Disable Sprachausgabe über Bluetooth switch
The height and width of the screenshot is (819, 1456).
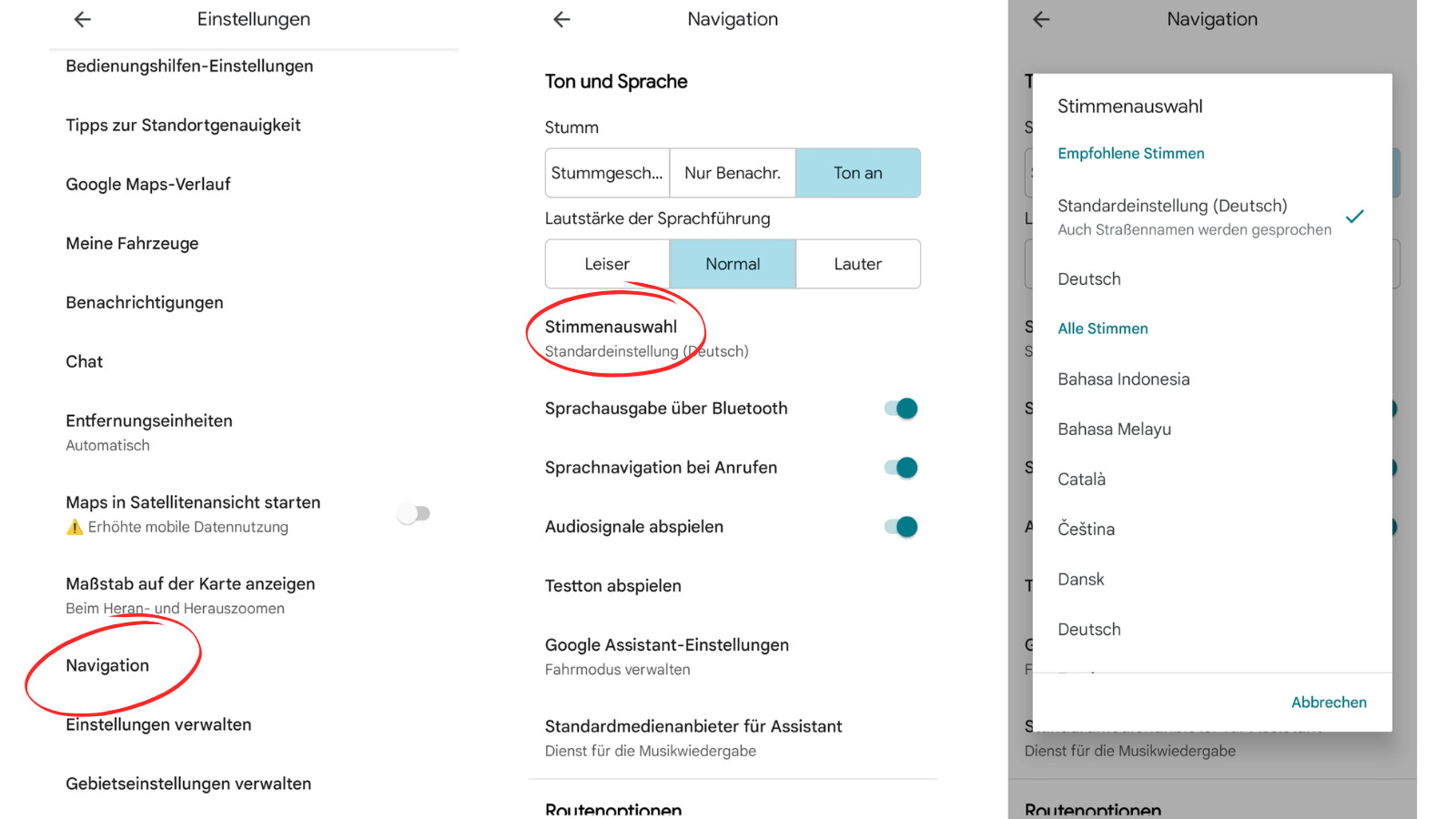pyautogui.click(x=901, y=409)
